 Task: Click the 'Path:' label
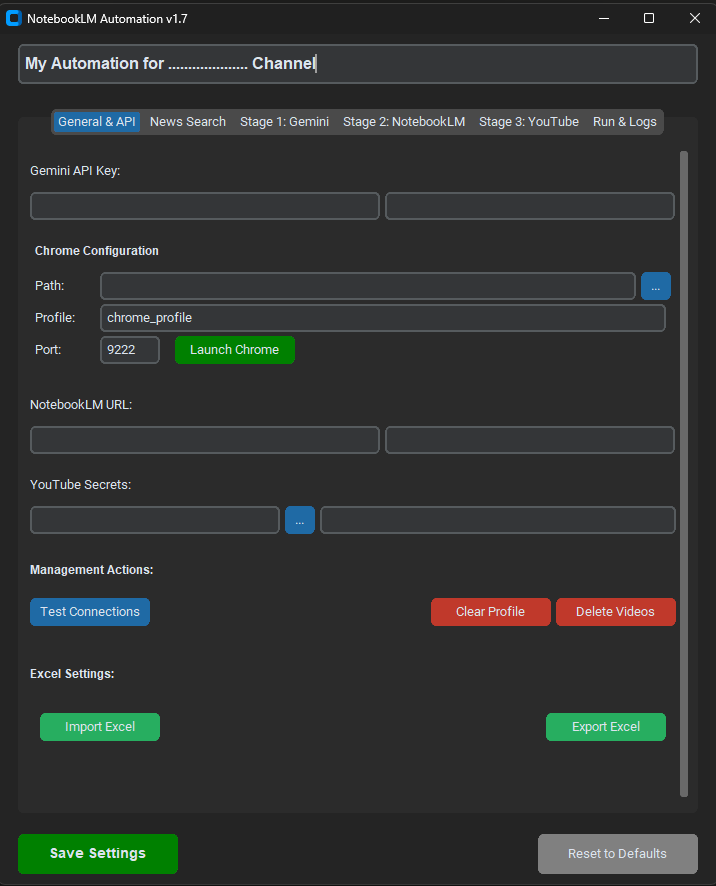coord(50,286)
